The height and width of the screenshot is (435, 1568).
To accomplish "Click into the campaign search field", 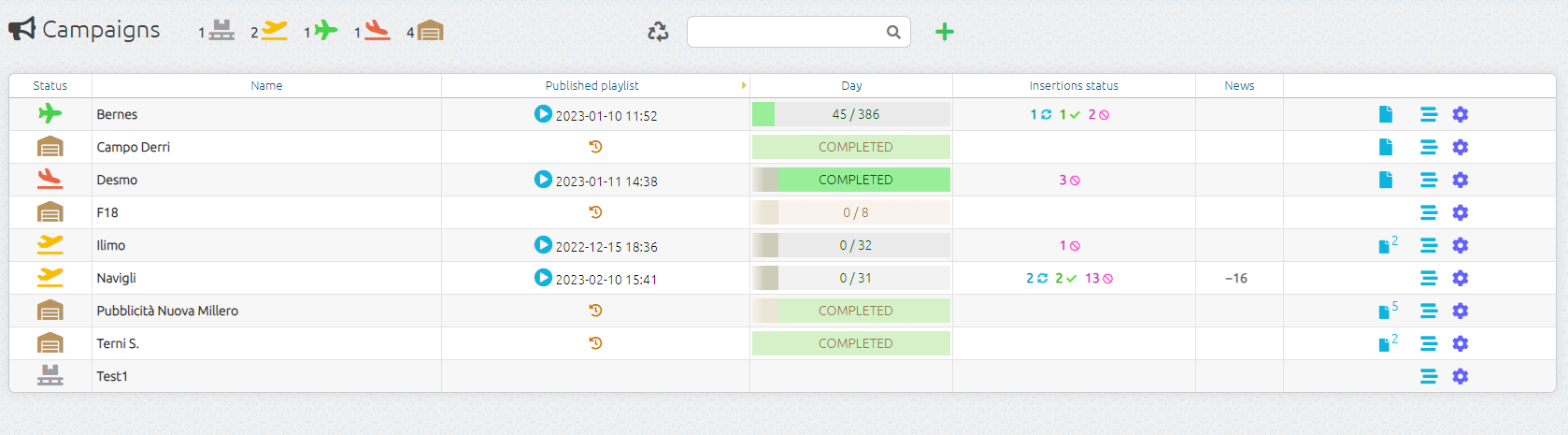I will tap(787, 32).
